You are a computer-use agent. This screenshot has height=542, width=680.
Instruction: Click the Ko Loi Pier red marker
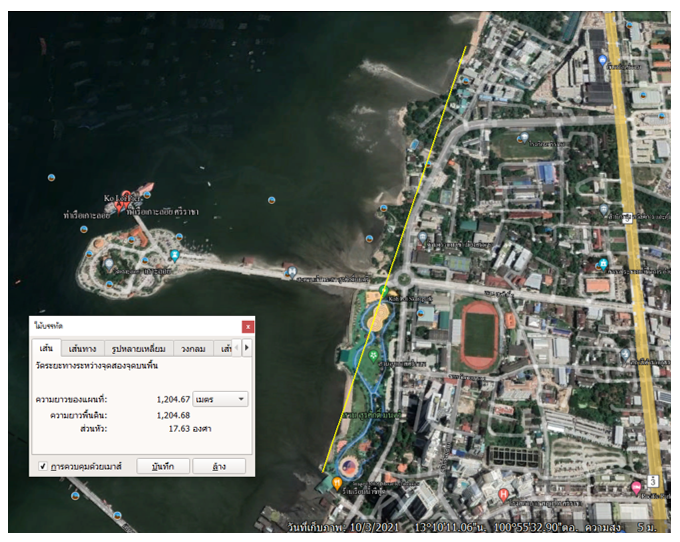tap(147, 188)
